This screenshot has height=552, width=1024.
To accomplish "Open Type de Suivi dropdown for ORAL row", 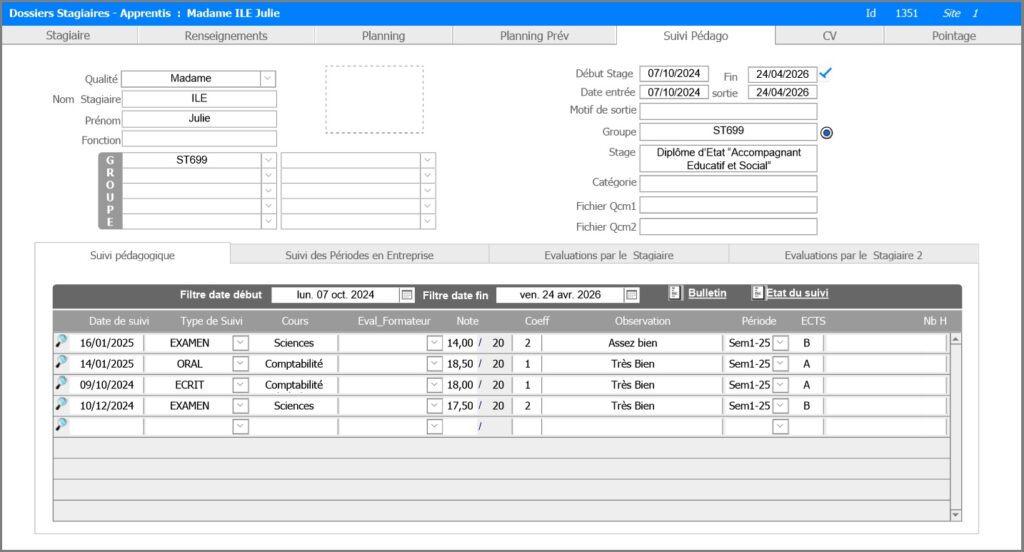I will click(240, 364).
